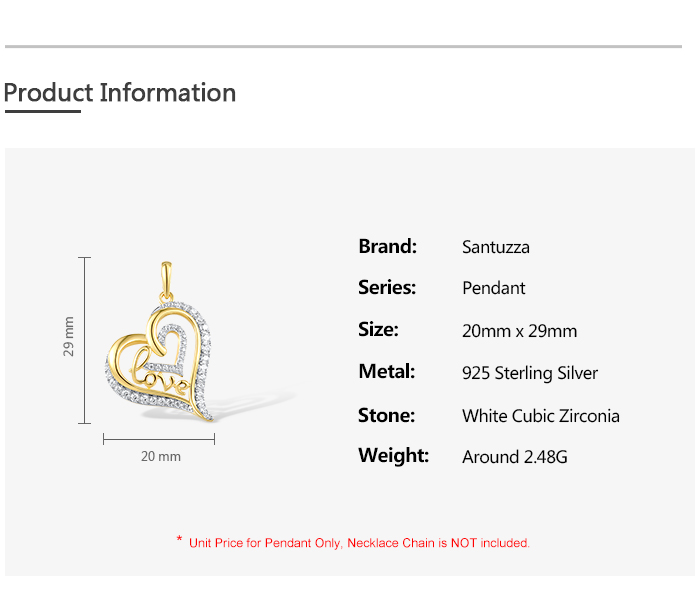Click the vertical height dimension line

point(85,338)
